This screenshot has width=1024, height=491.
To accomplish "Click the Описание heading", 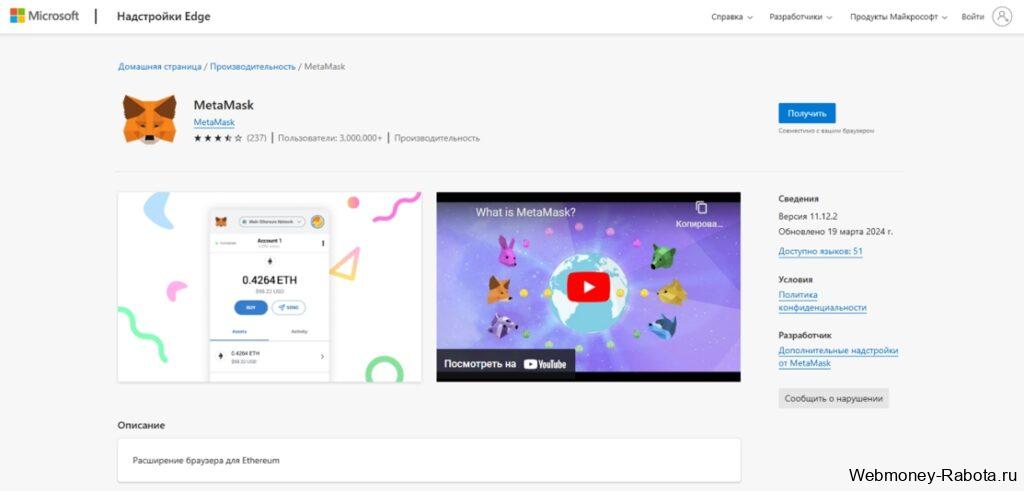I will [x=141, y=425].
